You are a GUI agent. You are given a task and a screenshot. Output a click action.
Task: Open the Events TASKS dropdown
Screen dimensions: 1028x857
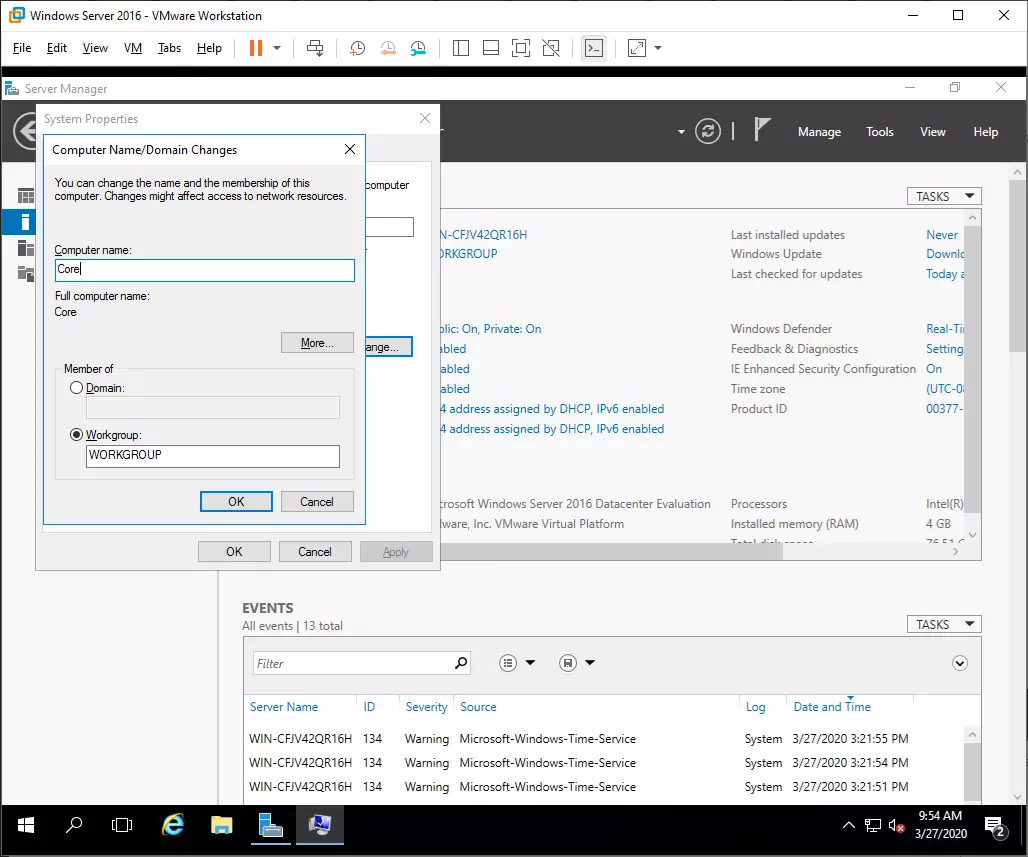(x=944, y=624)
